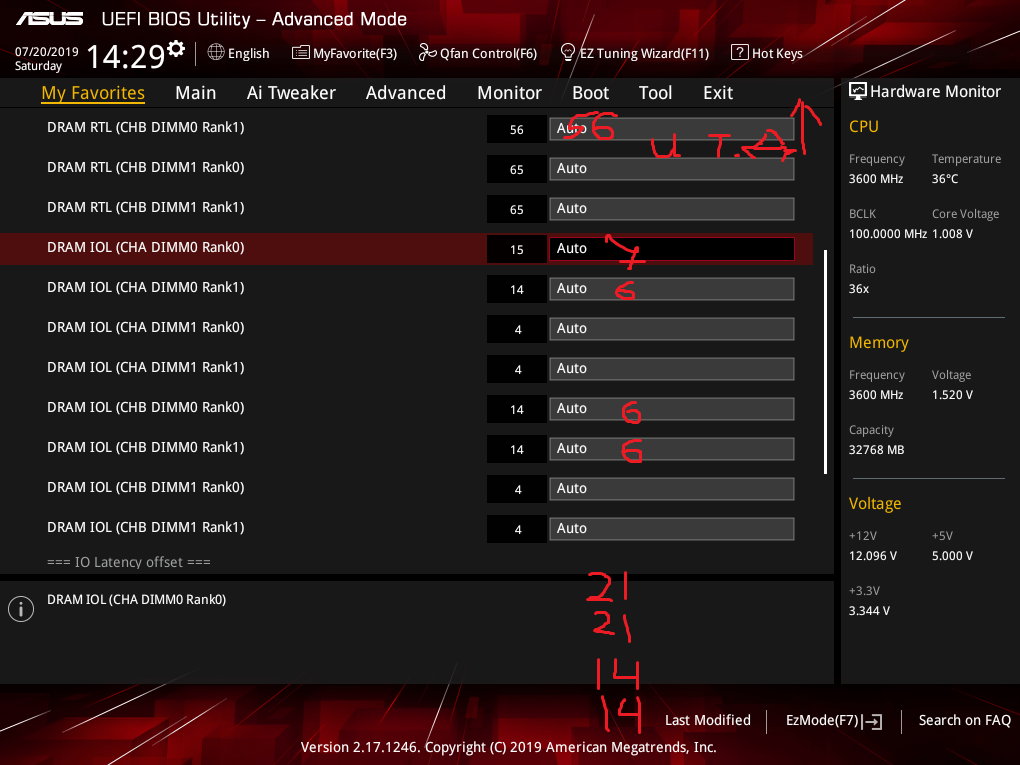Edit DRAM IOL CHB DIMM1 Rank1 field
This screenshot has height=765, width=1020.
tap(671, 529)
